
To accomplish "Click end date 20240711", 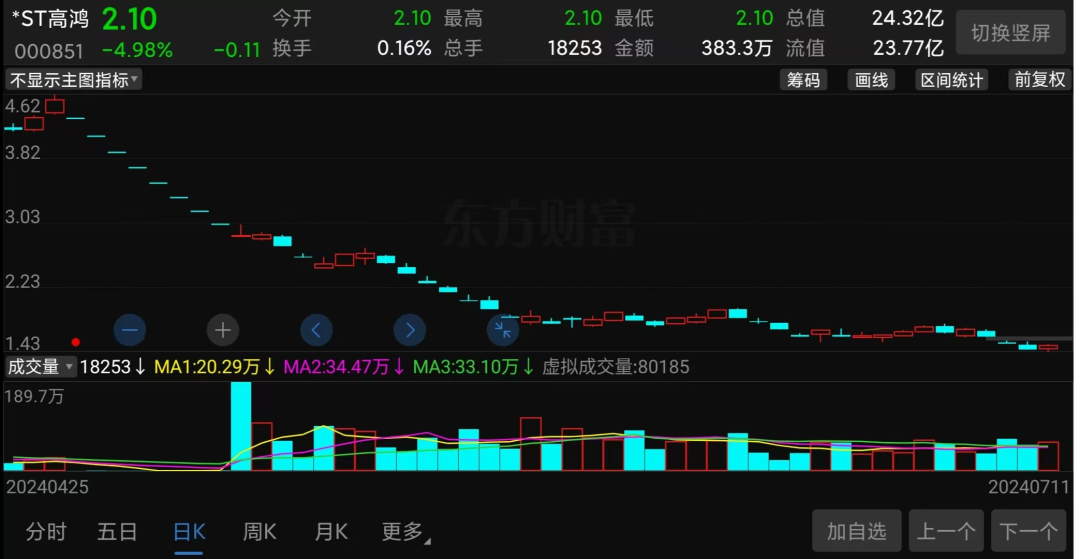I will (1030, 487).
